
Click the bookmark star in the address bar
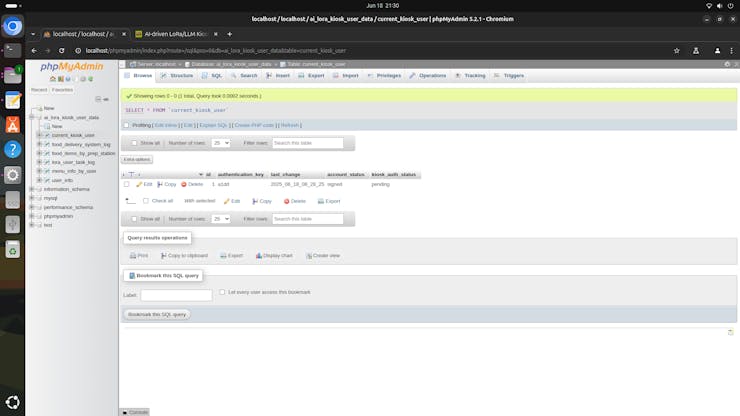[677, 51]
